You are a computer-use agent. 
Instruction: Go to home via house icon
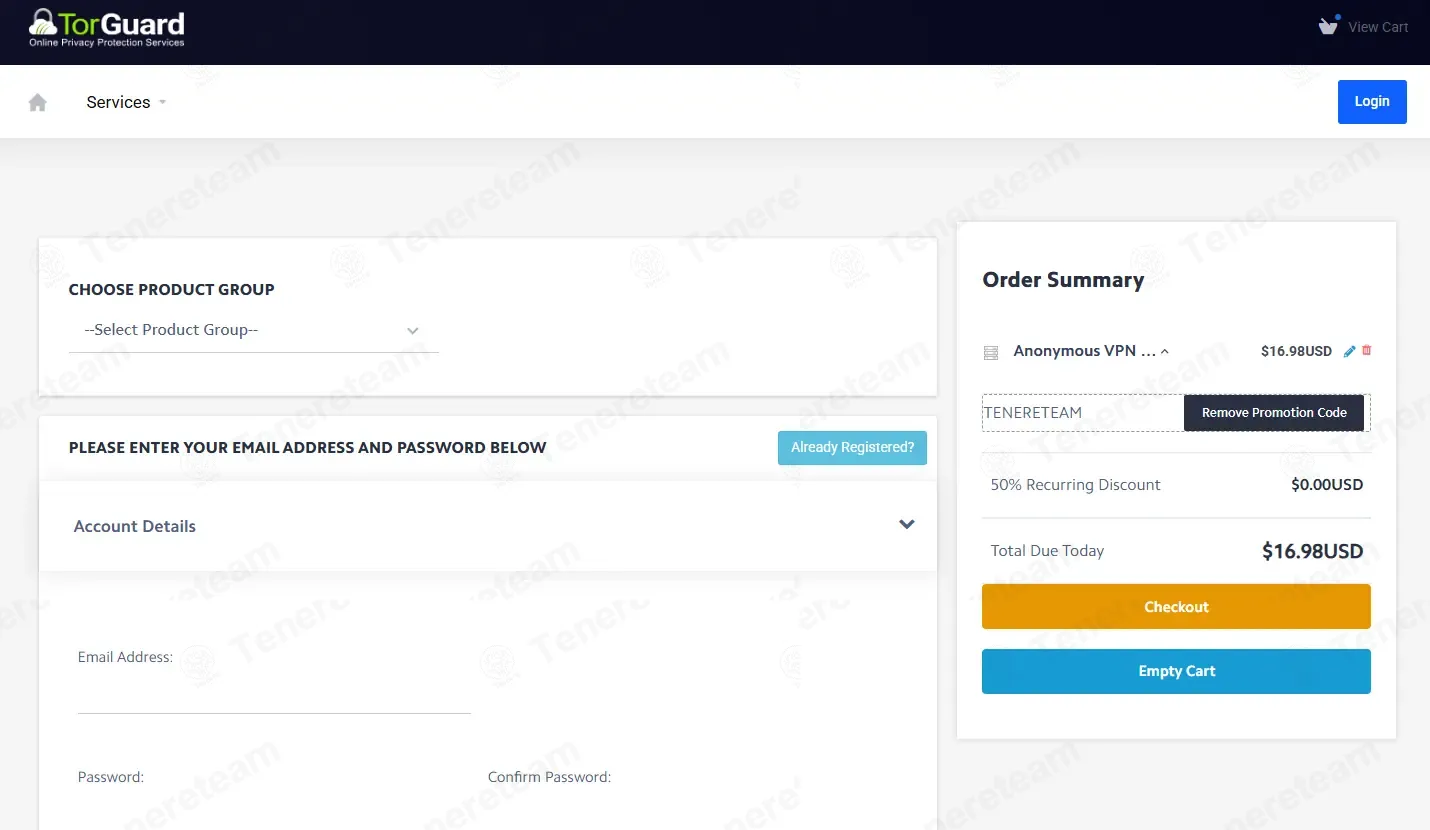click(x=38, y=102)
